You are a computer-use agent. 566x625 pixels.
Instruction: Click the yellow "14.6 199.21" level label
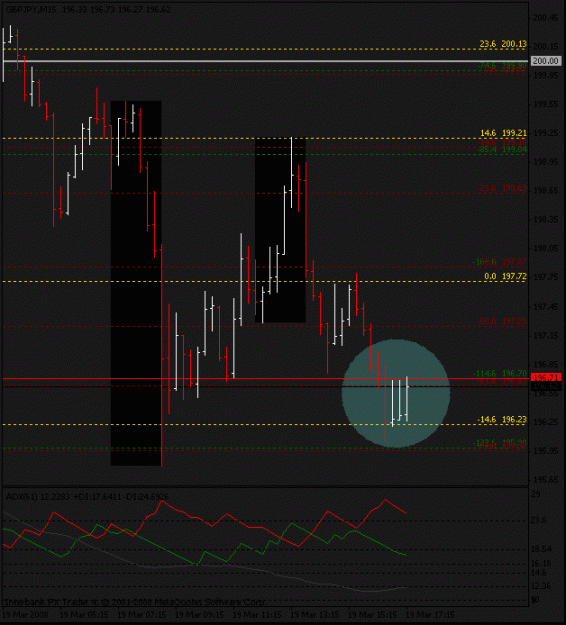(x=503, y=133)
